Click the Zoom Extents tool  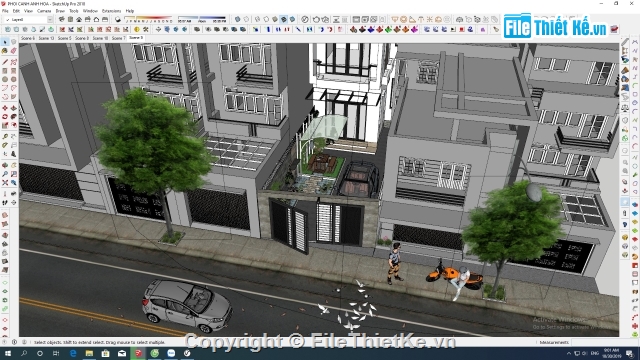[5, 182]
